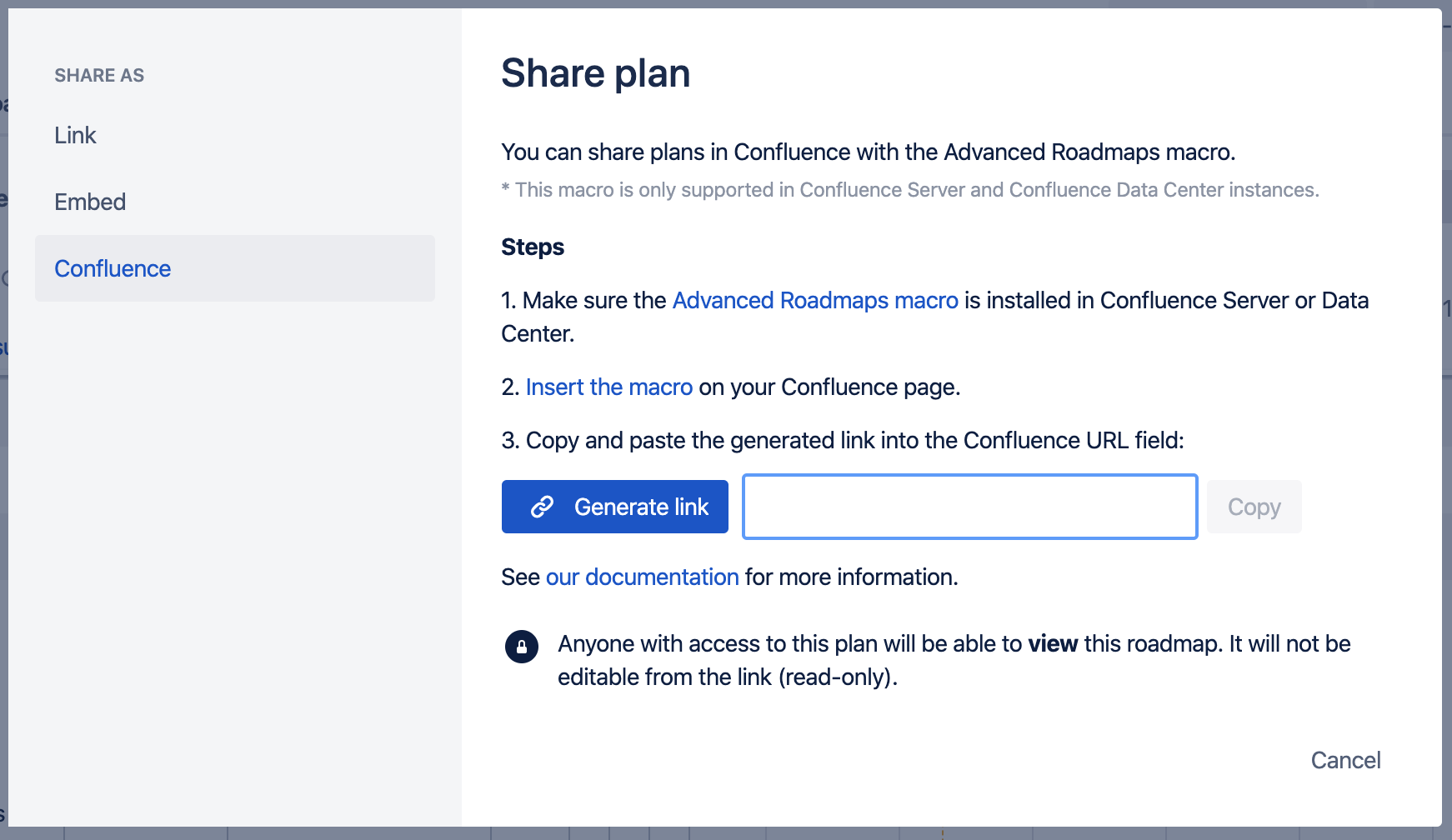Click the Share plan heading
1452x840 pixels.
pyautogui.click(x=596, y=73)
